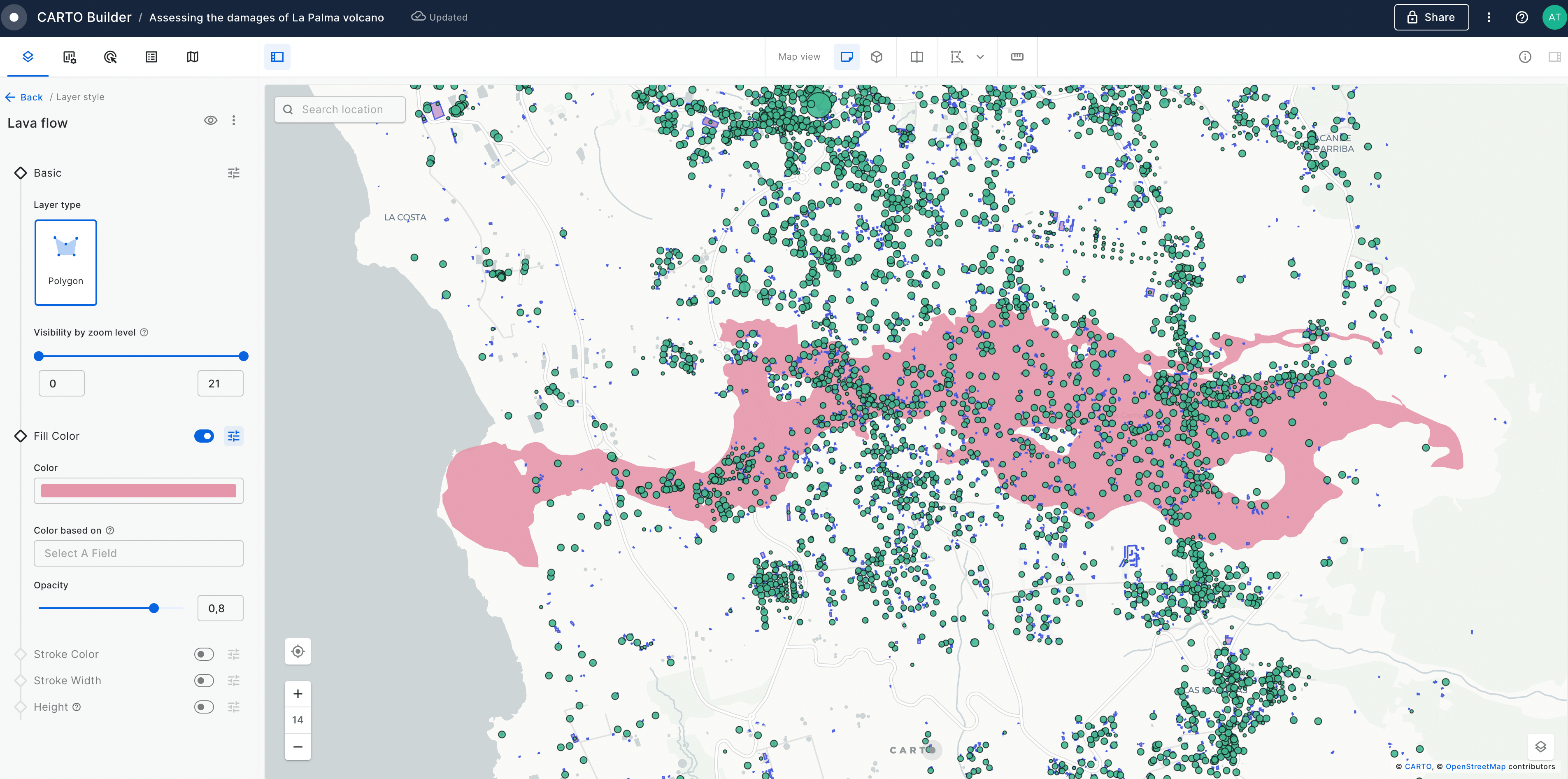Image resolution: width=1568 pixels, height=779 pixels.
Task: Toggle the right panel icon
Action: click(1554, 57)
